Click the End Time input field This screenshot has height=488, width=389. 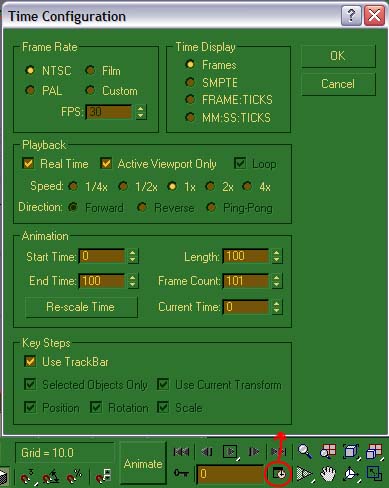tap(102, 281)
